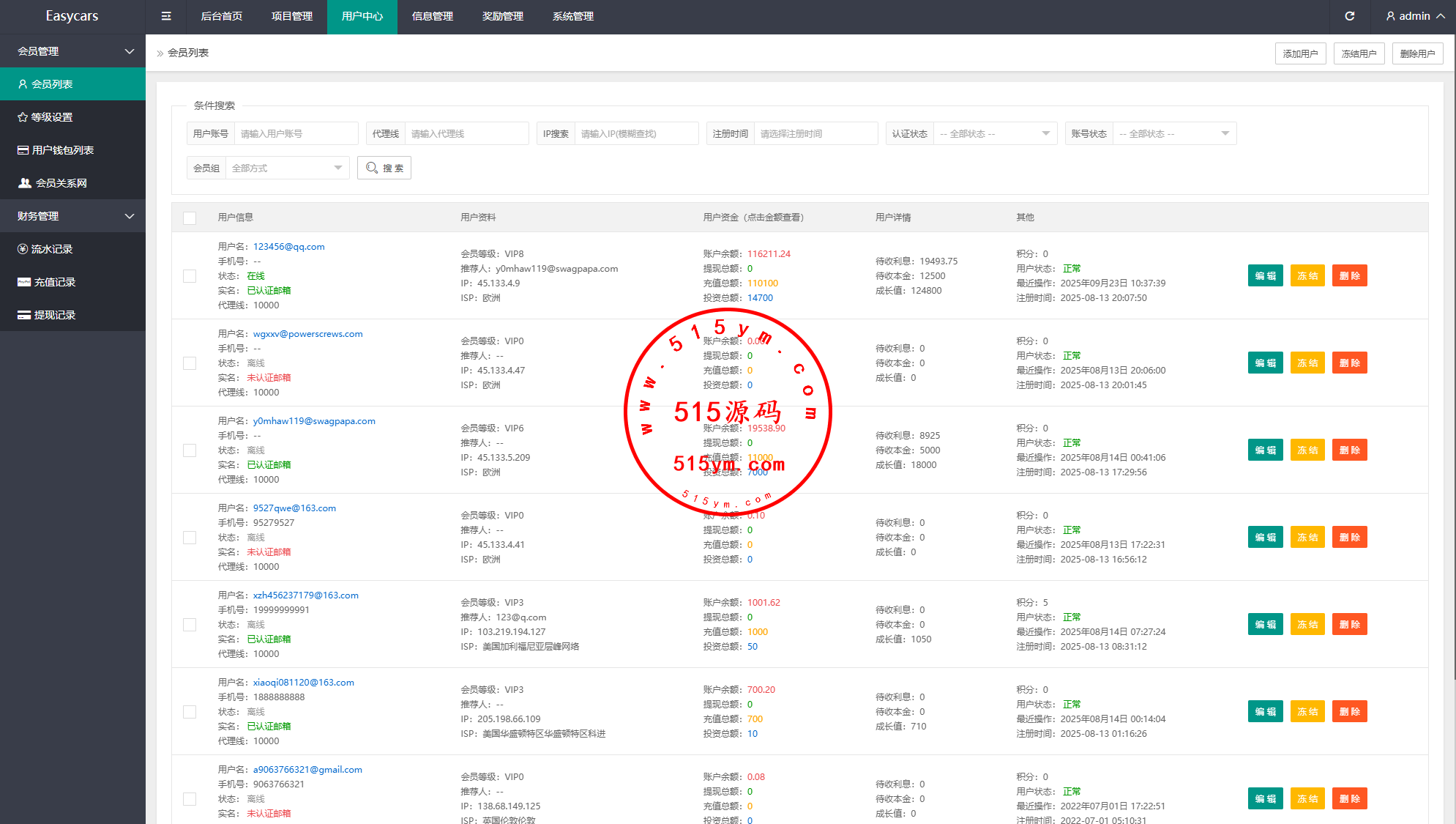Toggle the hamburger sidebar collapse icon

pos(166,16)
